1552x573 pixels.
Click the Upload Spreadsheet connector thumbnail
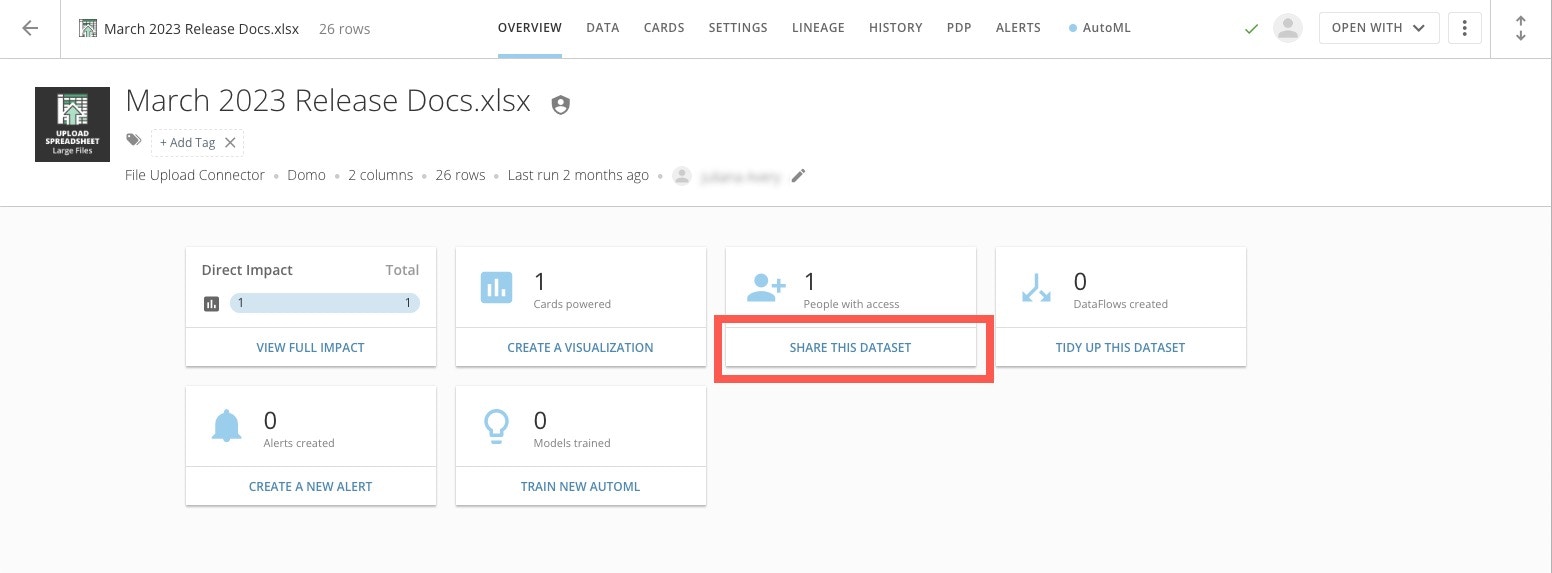72,124
